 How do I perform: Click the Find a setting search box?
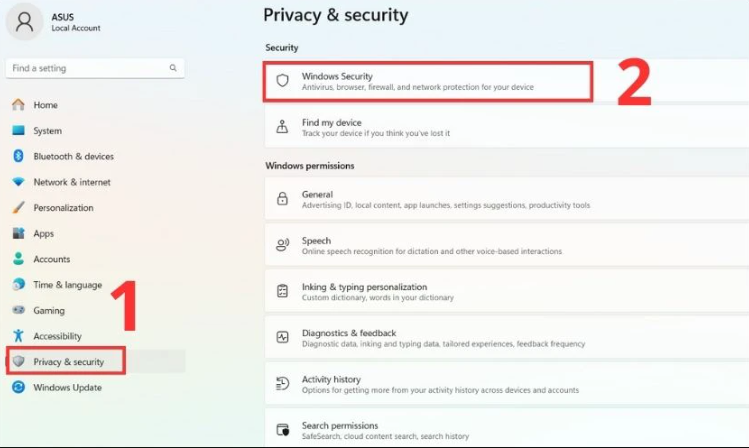click(x=88, y=68)
